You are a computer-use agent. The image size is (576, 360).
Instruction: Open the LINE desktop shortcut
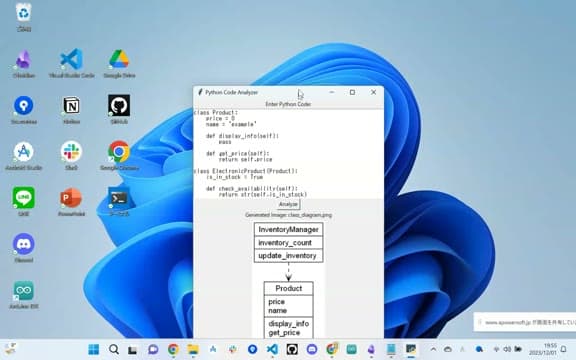pyautogui.click(x=24, y=201)
